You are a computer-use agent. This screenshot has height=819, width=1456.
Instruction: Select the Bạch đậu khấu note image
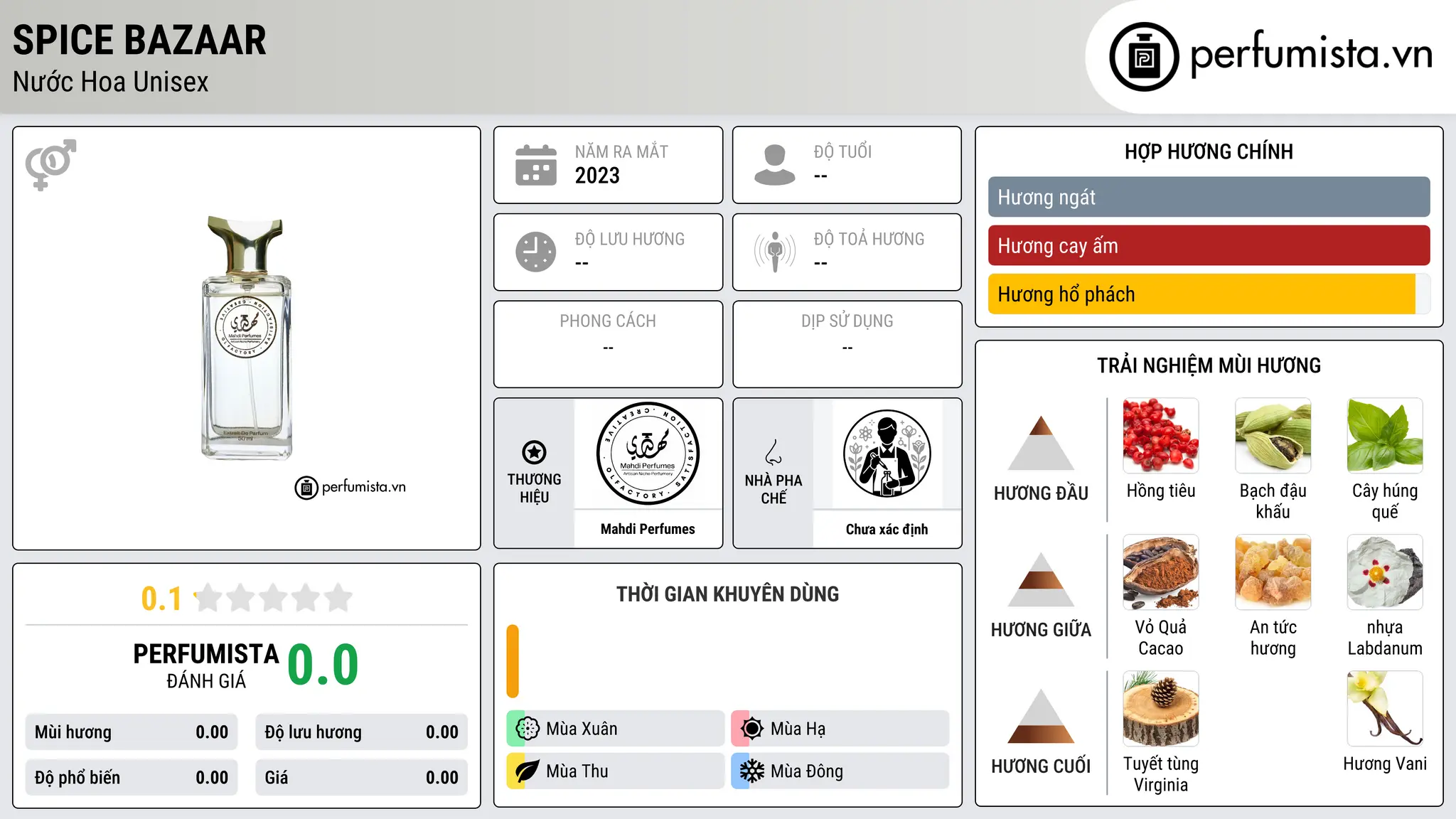point(1273,435)
